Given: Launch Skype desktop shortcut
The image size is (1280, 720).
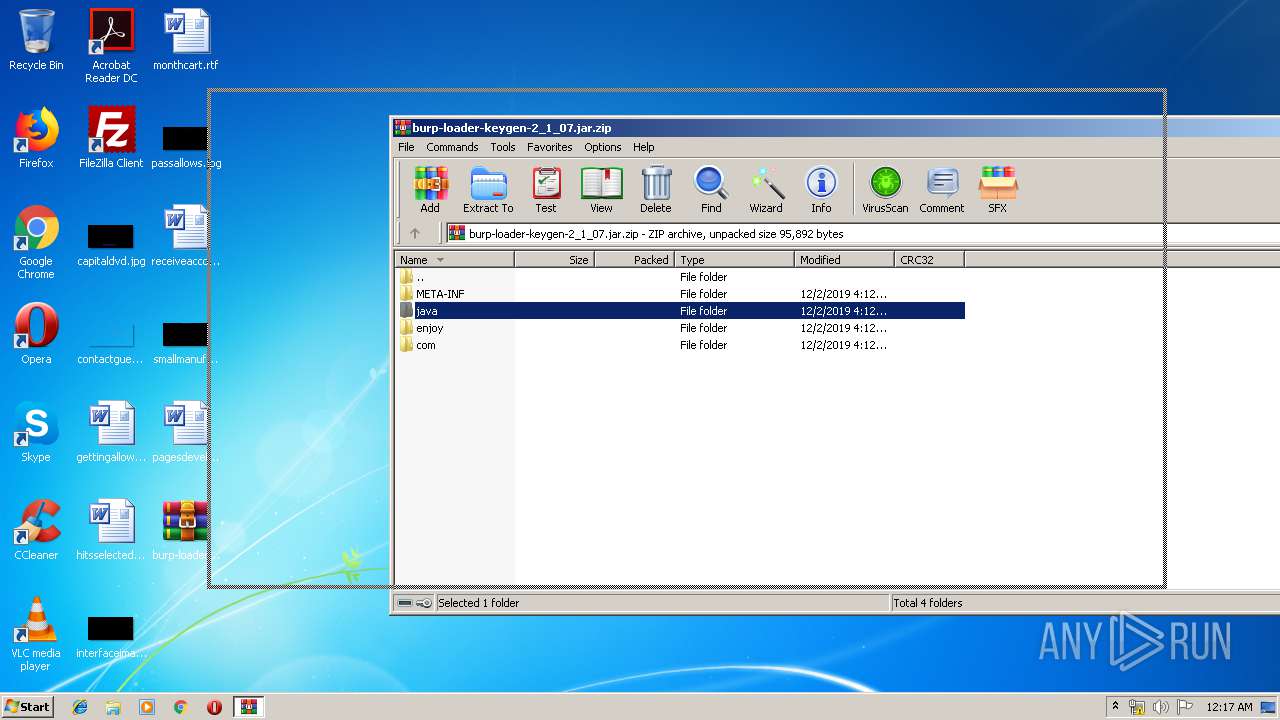Looking at the screenshot, I should tap(36, 432).
